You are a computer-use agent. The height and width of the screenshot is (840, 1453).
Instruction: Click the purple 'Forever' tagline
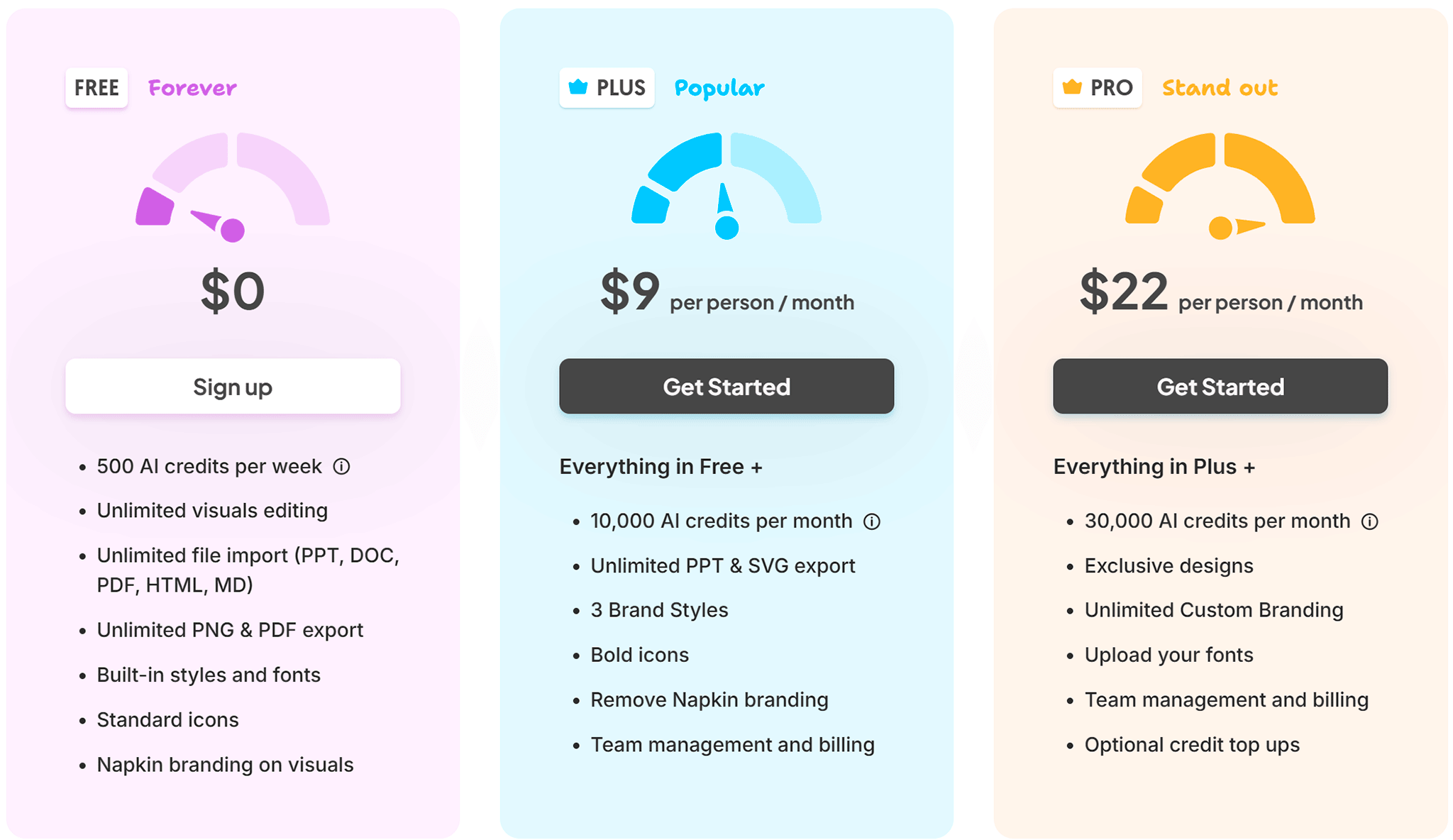pyautogui.click(x=192, y=88)
